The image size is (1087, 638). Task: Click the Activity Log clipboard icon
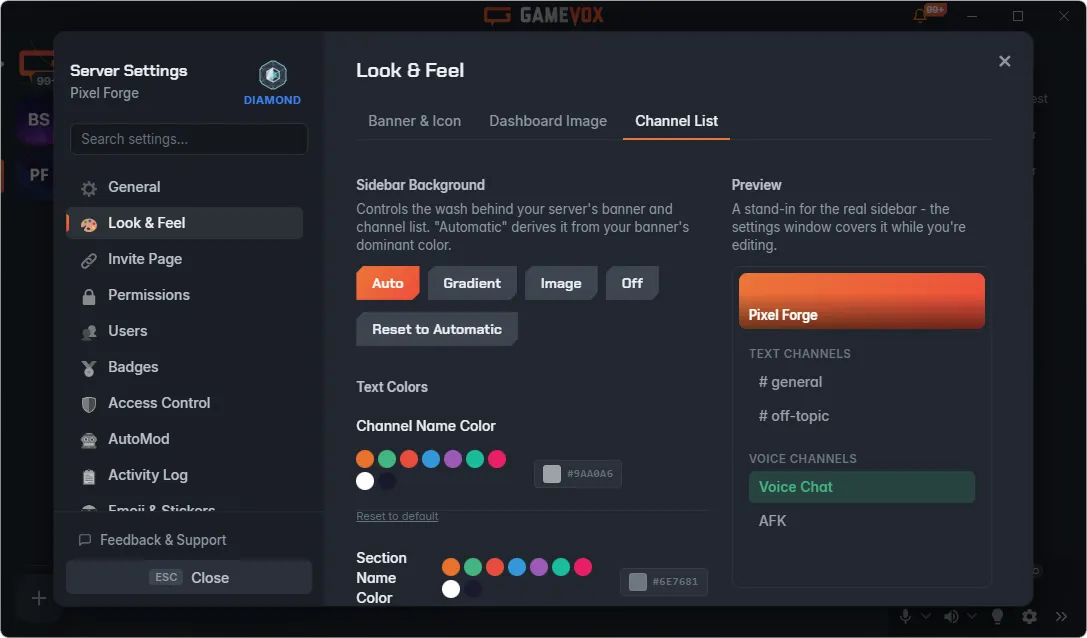pos(89,476)
